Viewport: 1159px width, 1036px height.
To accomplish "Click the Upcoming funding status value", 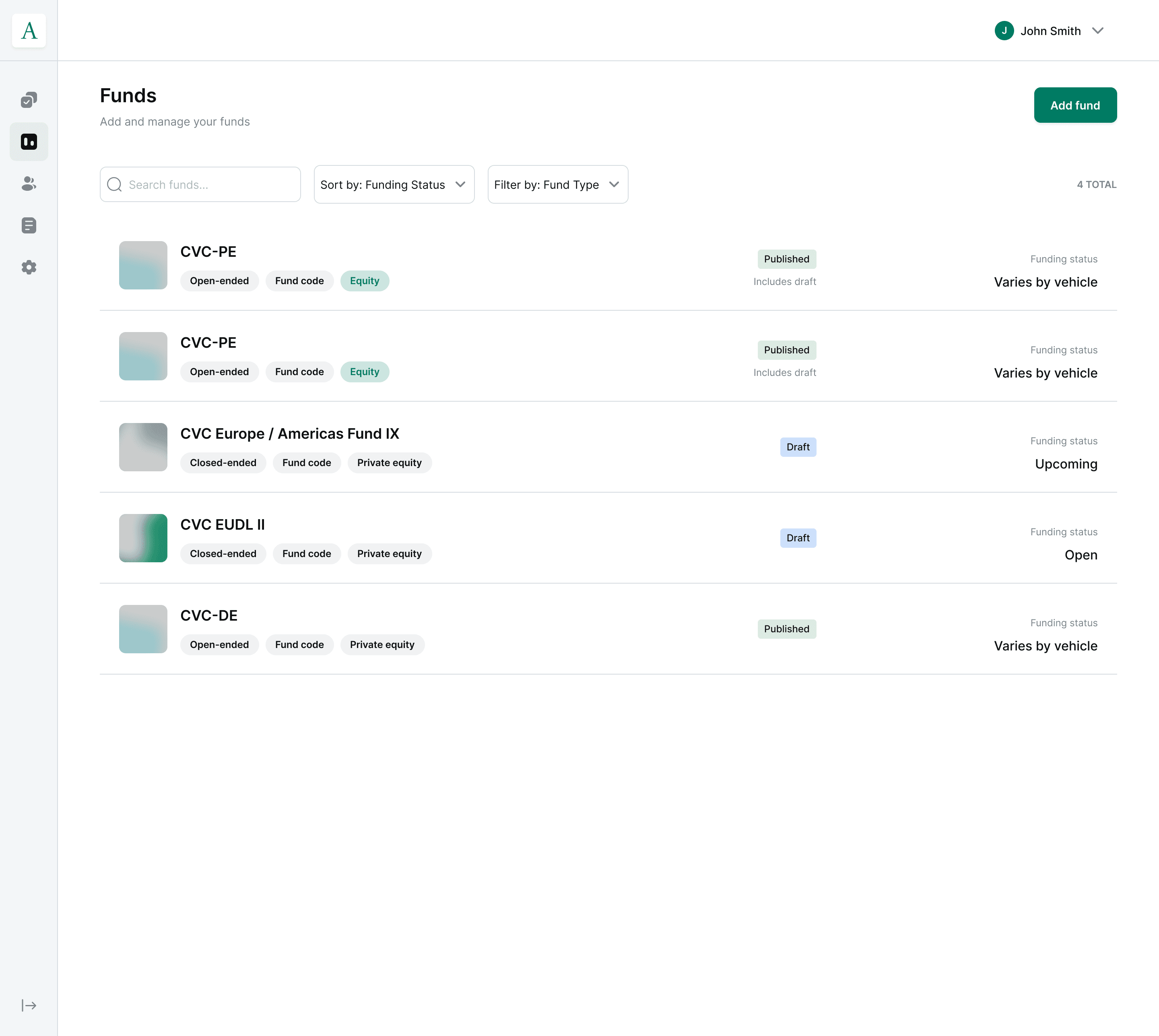I will click(1066, 464).
